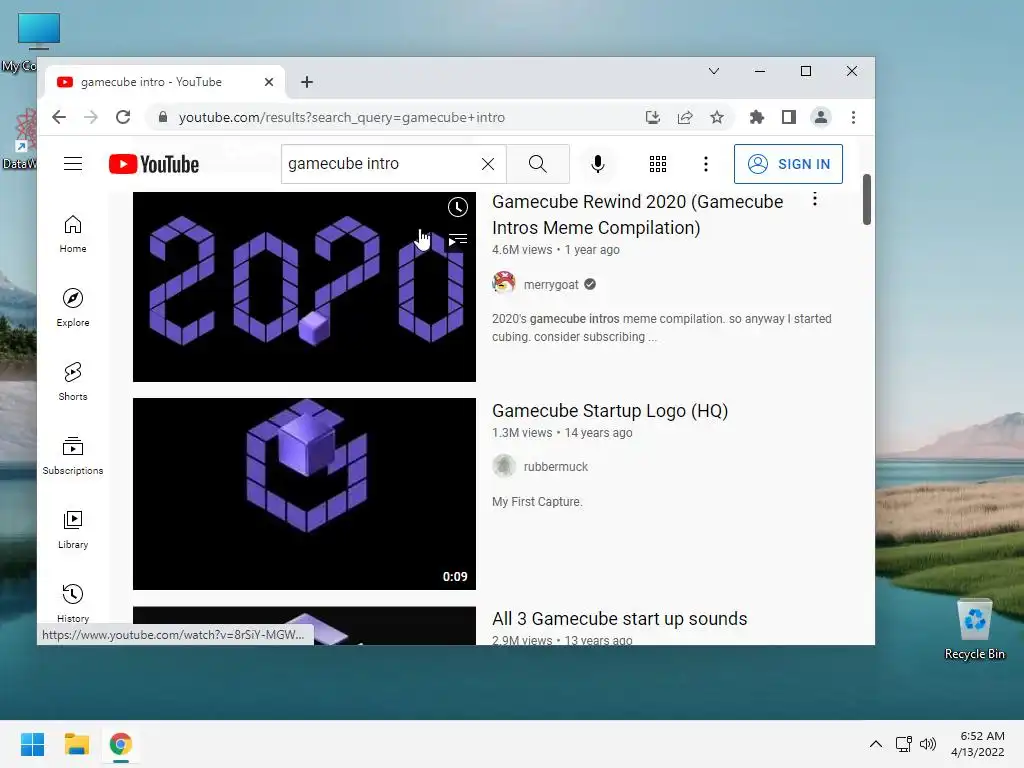Expand the tab search chevron
1024x768 pixels.
pyautogui.click(x=714, y=71)
